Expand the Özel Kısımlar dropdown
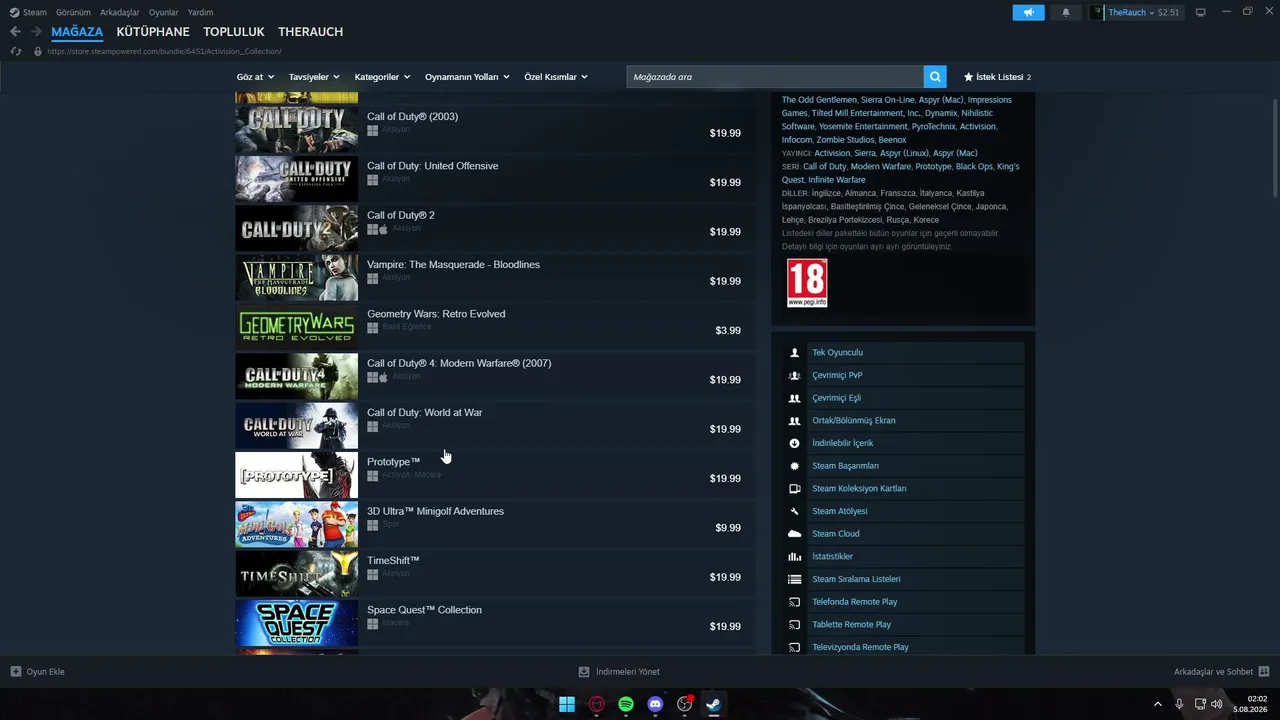This screenshot has width=1280, height=720. (556, 77)
